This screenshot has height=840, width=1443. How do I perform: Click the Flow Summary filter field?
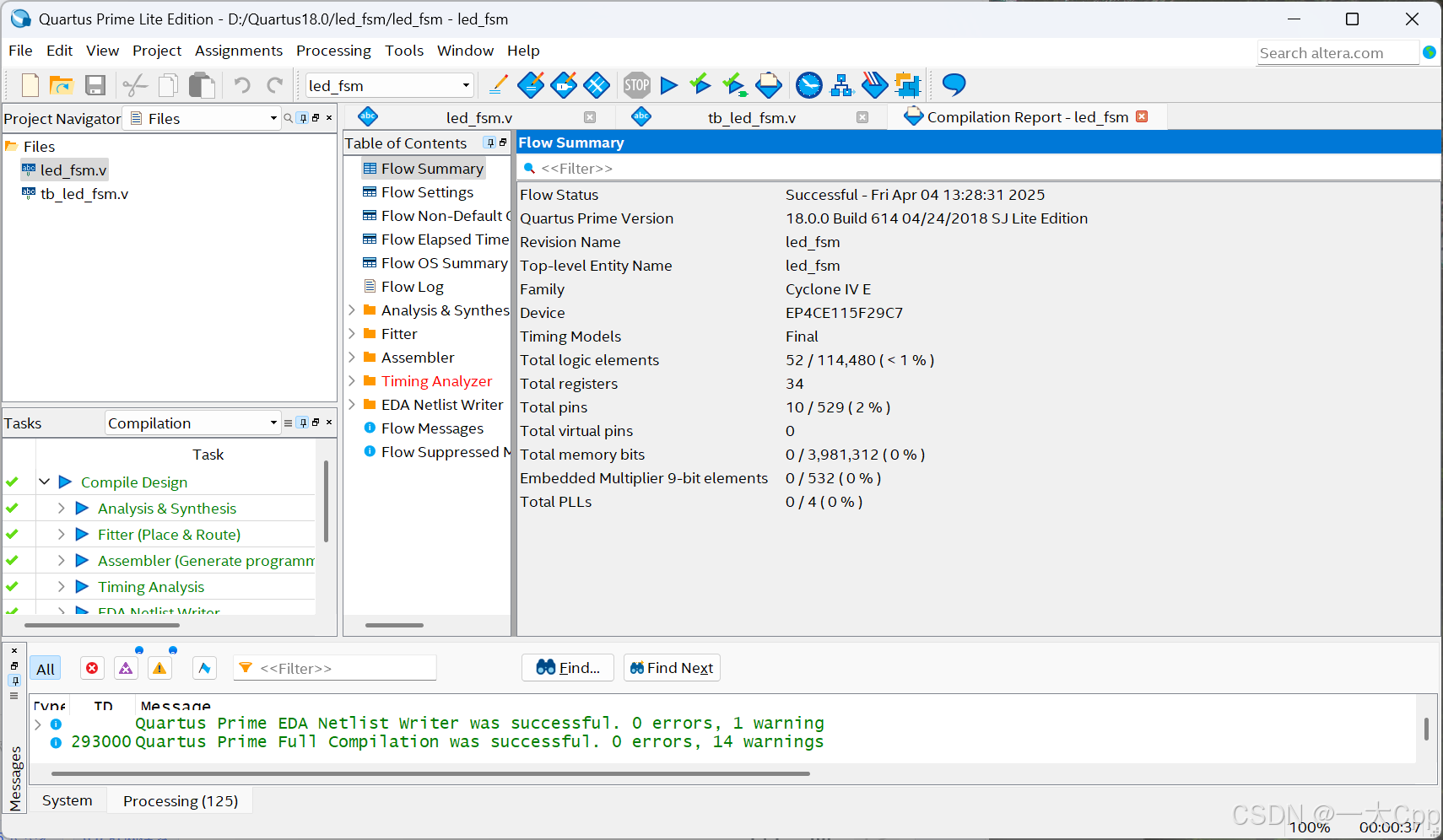[978, 168]
